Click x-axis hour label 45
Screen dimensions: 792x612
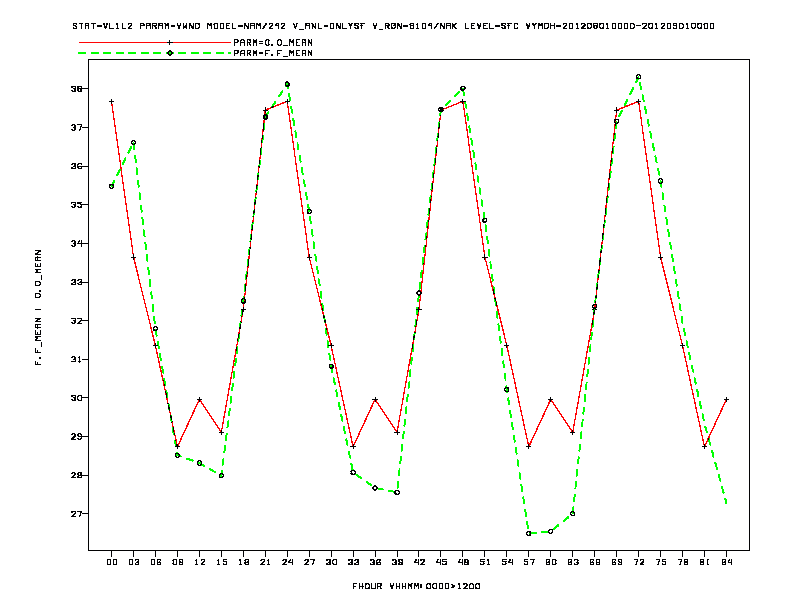click(x=441, y=562)
